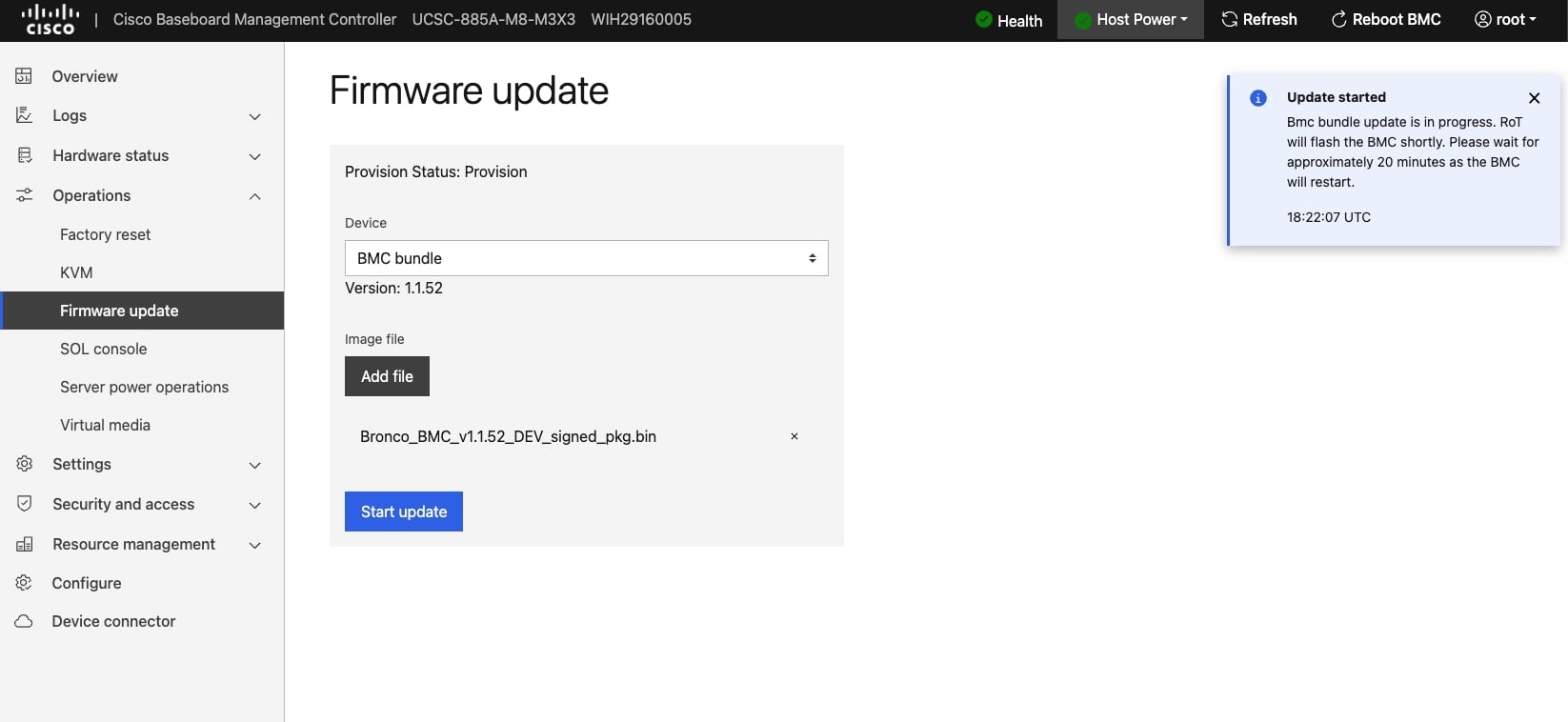The image size is (1568, 722).
Task: Expand the Logs section chevron
Action: pos(254,116)
